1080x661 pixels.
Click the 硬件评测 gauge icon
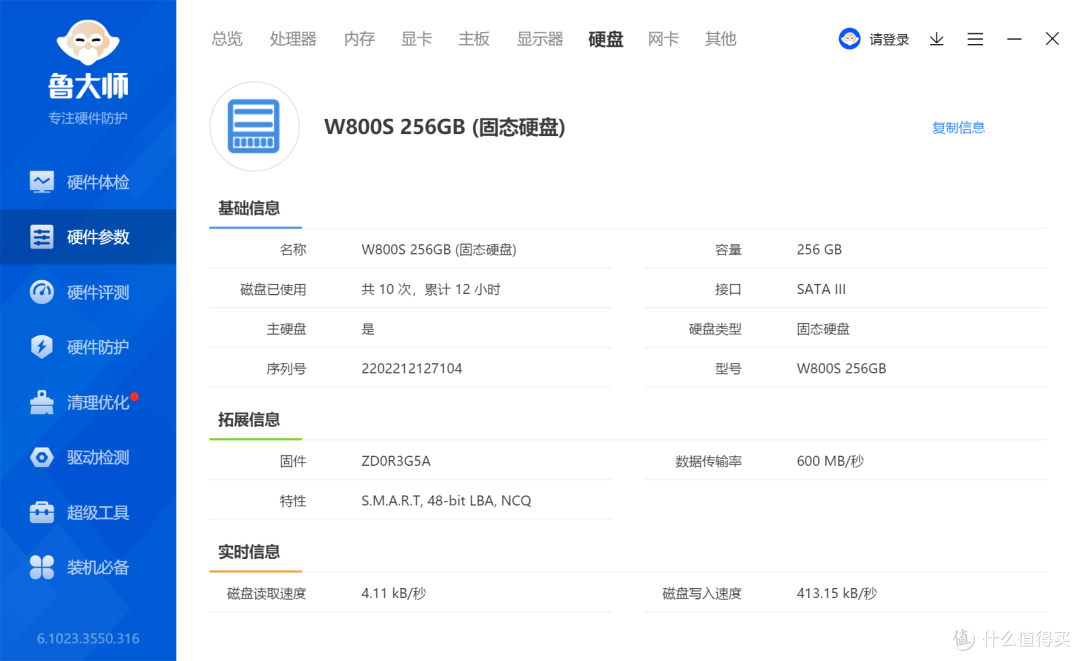point(41,292)
